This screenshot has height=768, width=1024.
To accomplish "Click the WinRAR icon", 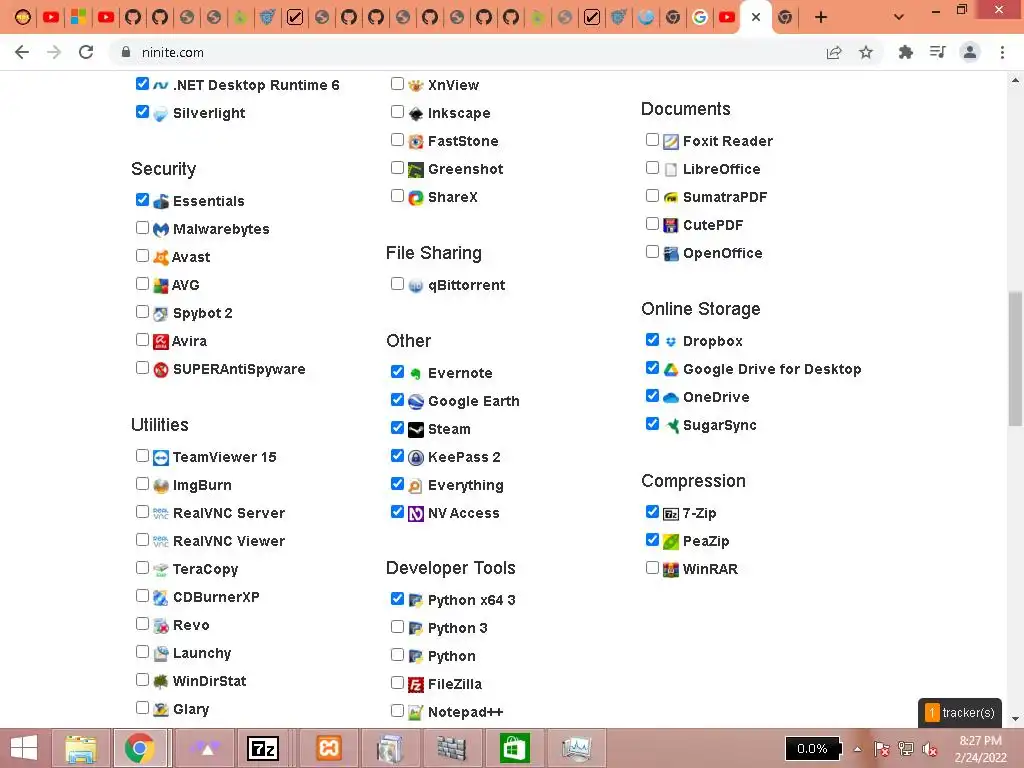I will [x=671, y=569].
